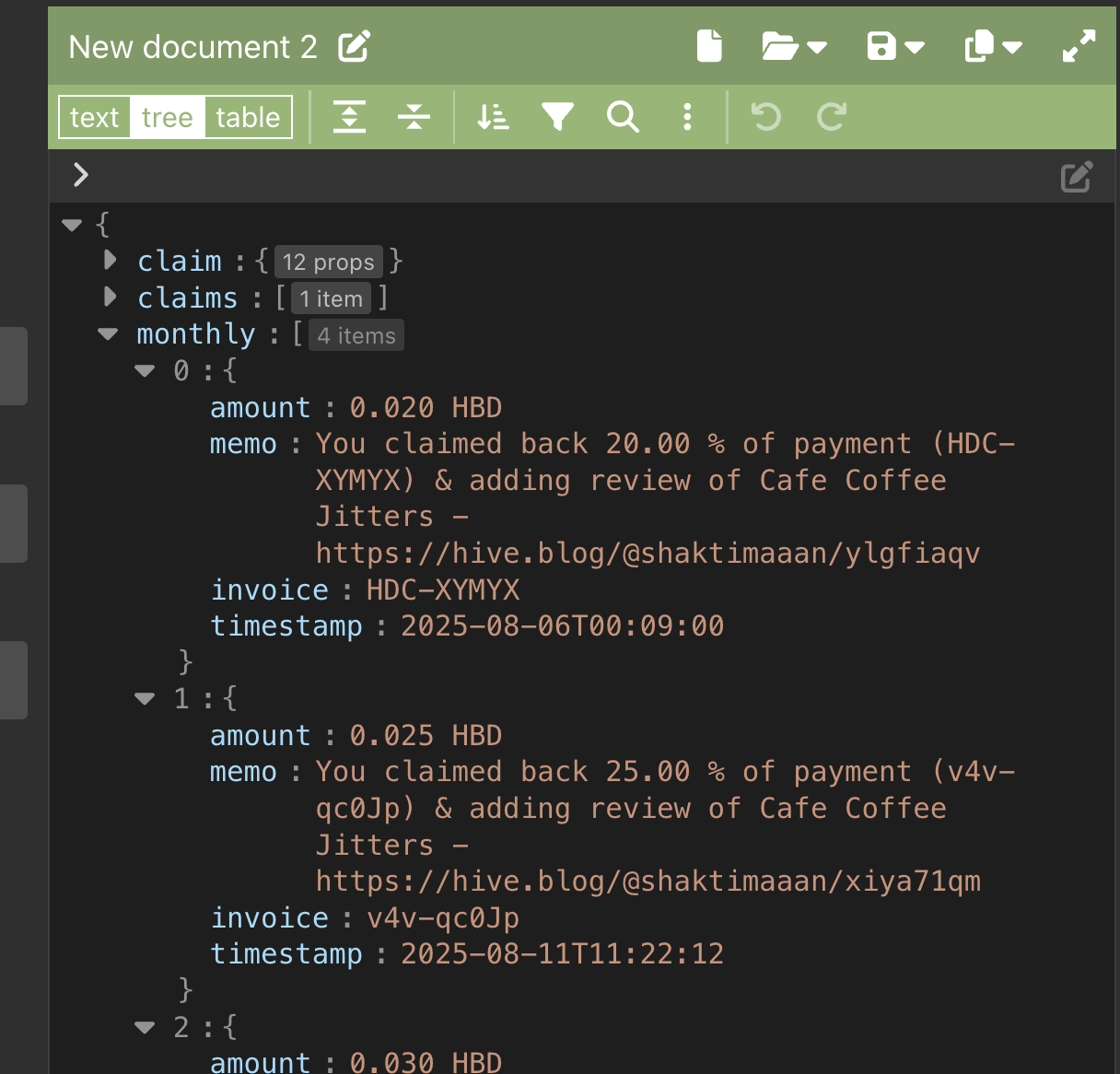Click the memo mentioning 25.00 % payment
1120x1074 pixels.
[665, 826]
